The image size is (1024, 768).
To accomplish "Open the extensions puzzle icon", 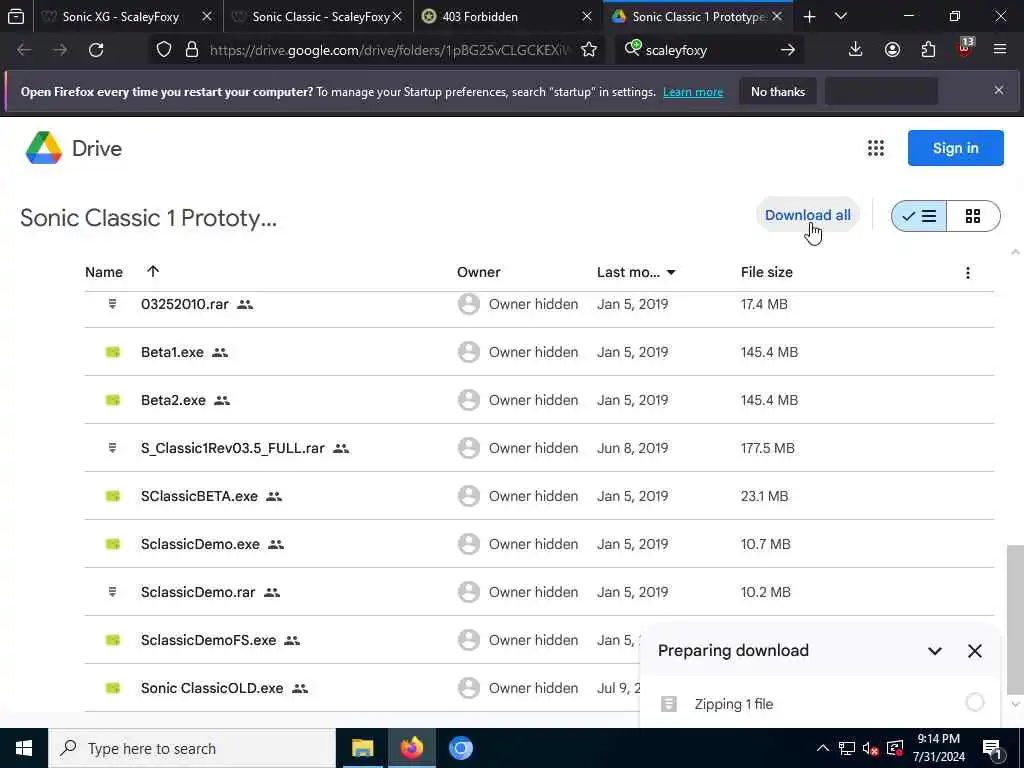I will pos(928,50).
